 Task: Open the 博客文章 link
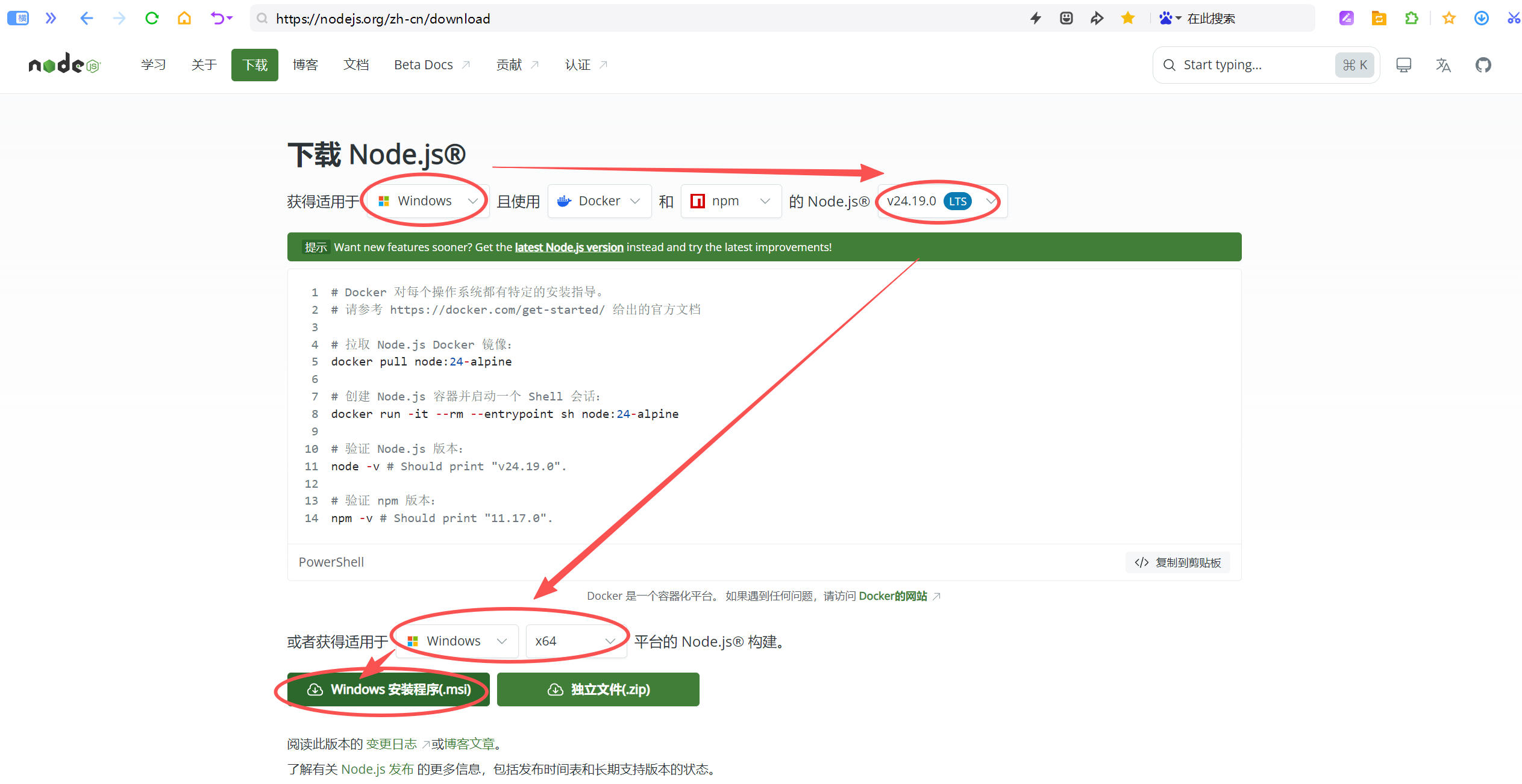pyautogui.click(x=469, y=744)
